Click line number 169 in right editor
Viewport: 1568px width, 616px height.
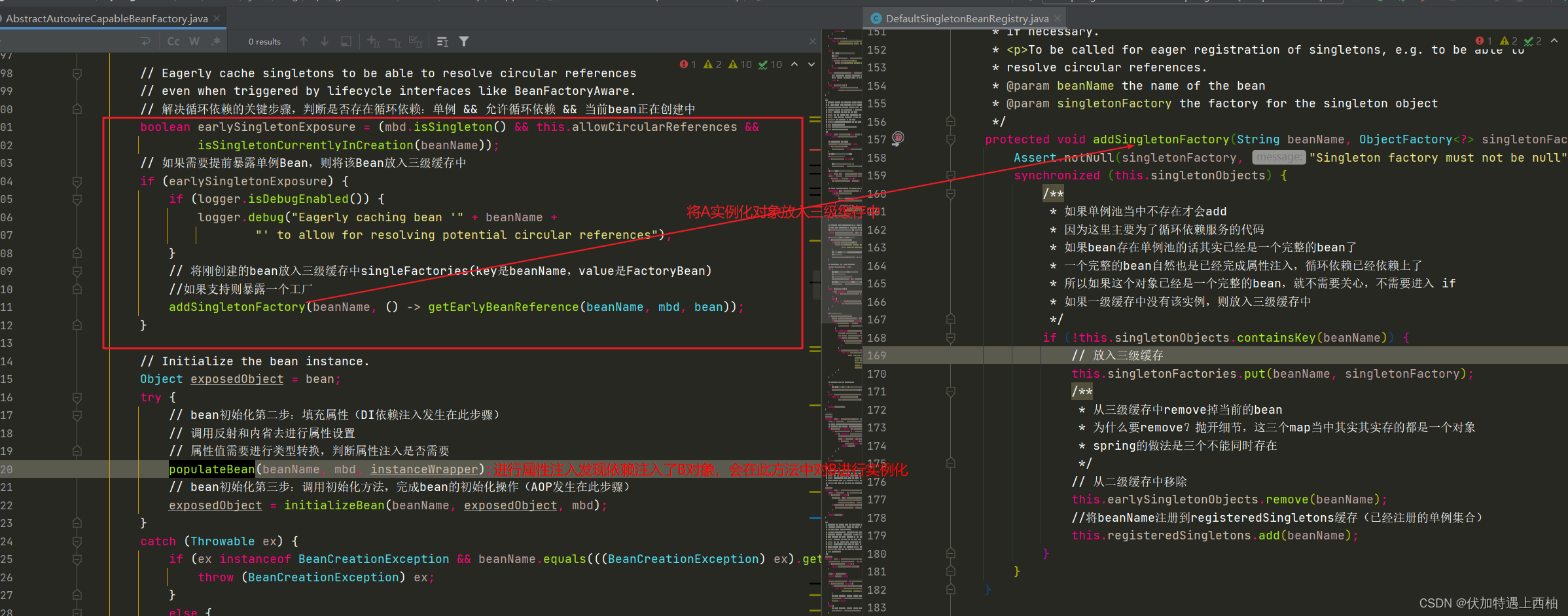tap(876, 355)
